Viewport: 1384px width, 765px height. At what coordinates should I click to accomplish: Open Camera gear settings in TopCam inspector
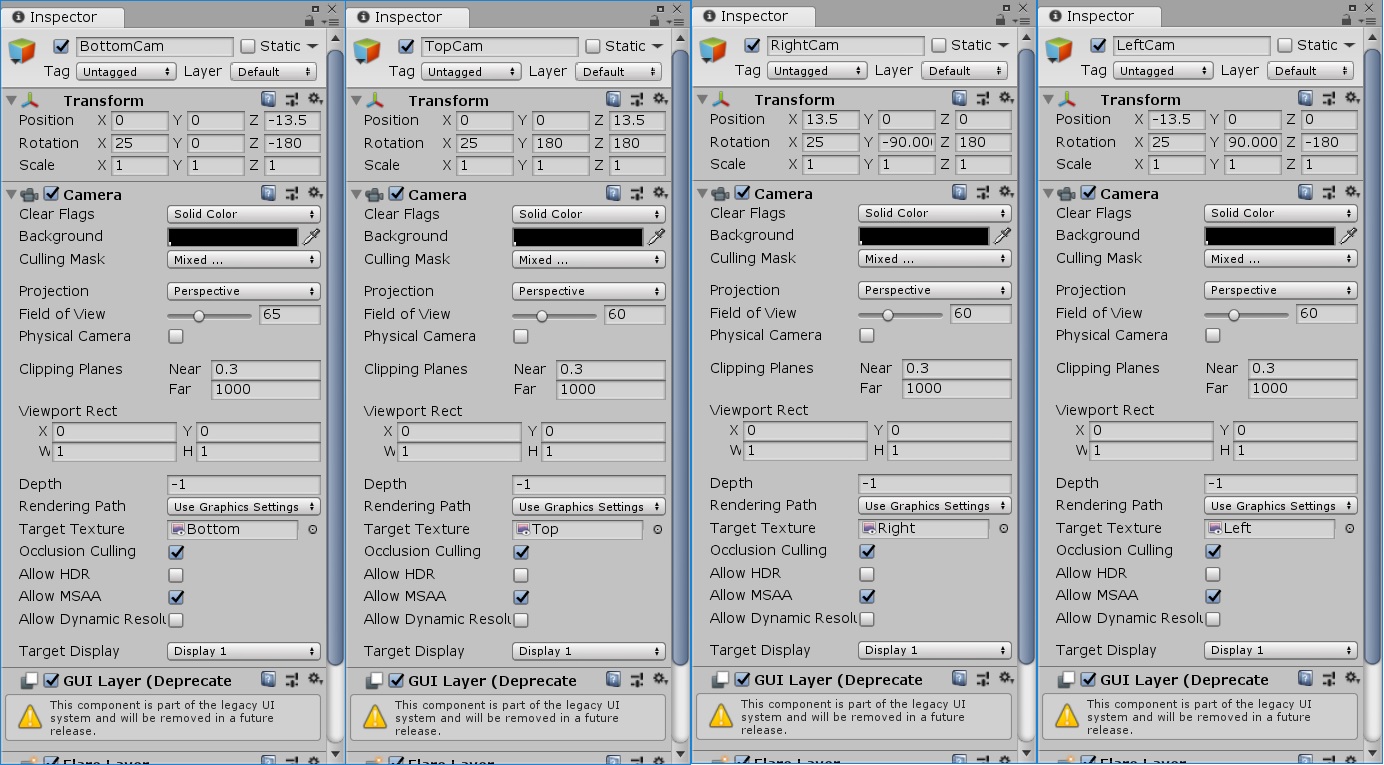point(660,193)
